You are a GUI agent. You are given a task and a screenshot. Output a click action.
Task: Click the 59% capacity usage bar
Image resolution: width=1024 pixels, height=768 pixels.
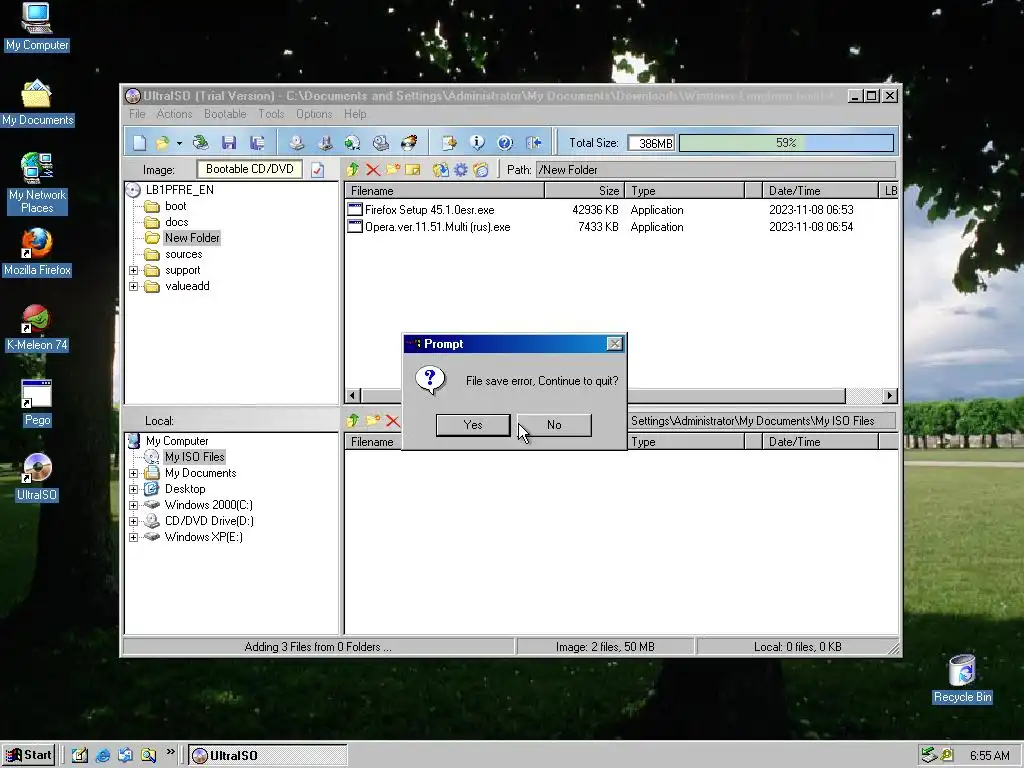click(x=786, y=143)
